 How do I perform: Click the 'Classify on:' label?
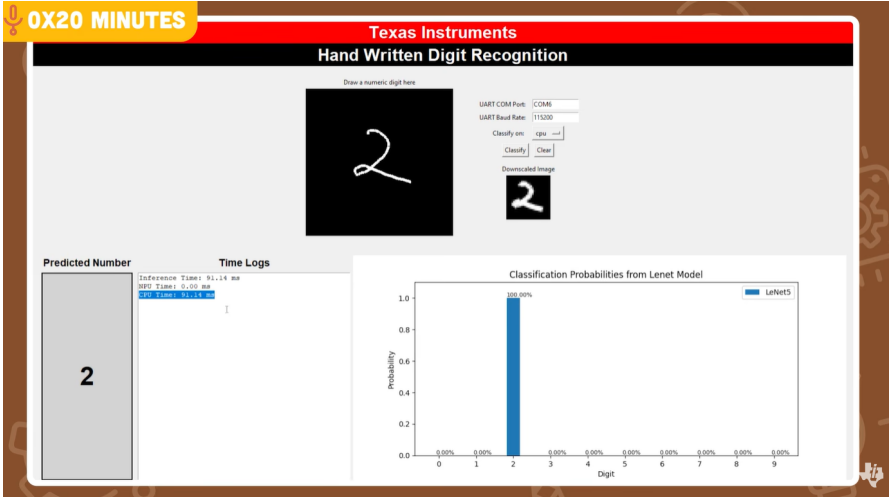point(508,133)
